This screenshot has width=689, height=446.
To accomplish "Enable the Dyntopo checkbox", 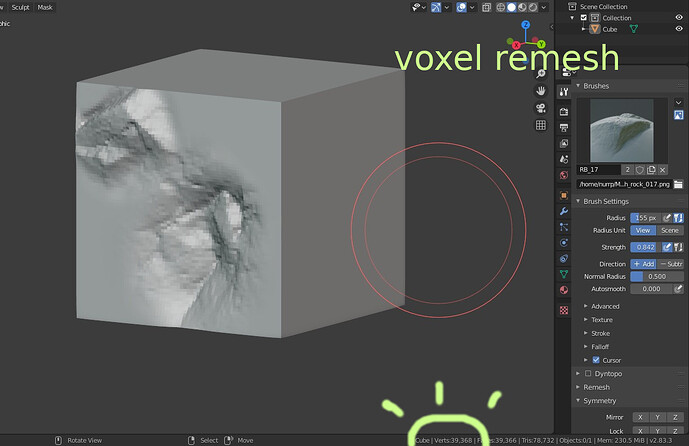I will (588, 373).
